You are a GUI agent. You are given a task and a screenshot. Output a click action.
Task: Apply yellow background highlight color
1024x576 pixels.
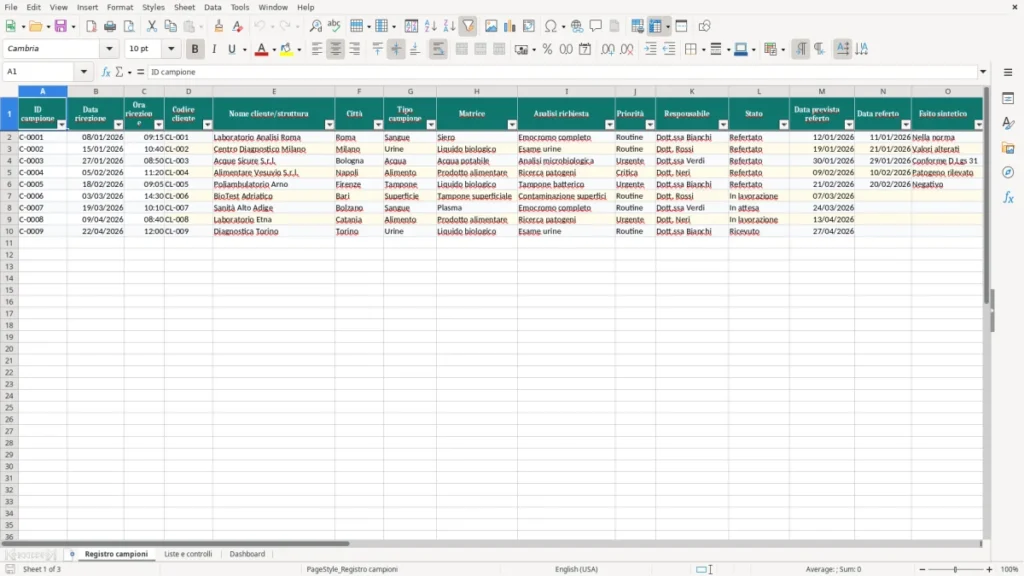pos(286,49)
